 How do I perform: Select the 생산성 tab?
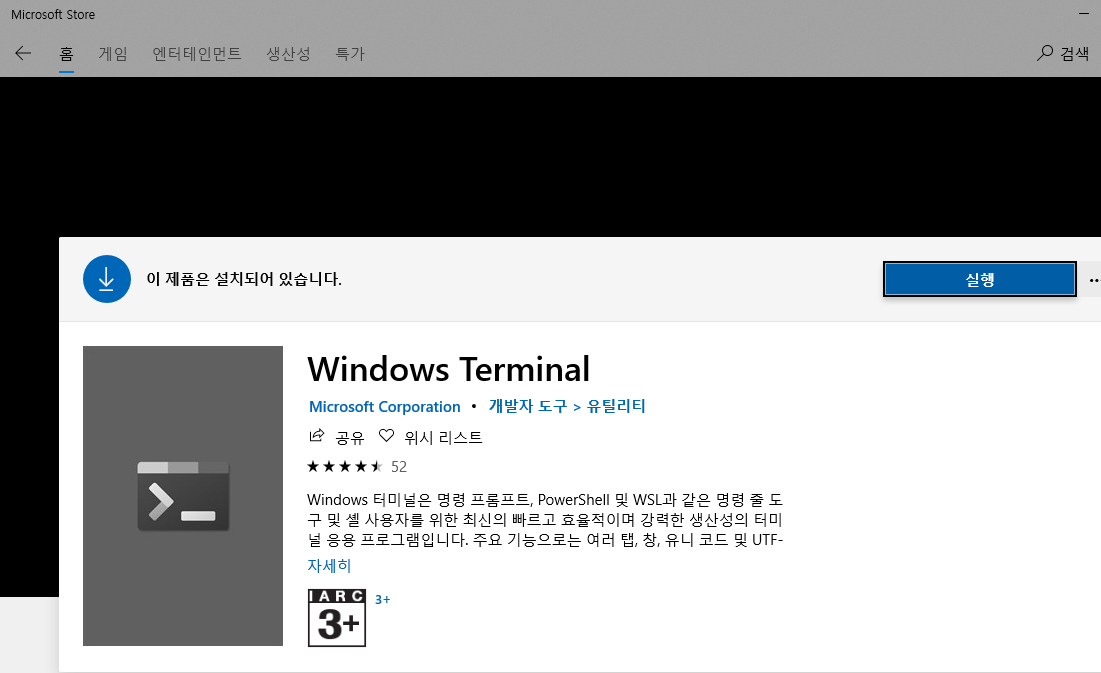tap(288, 54)
